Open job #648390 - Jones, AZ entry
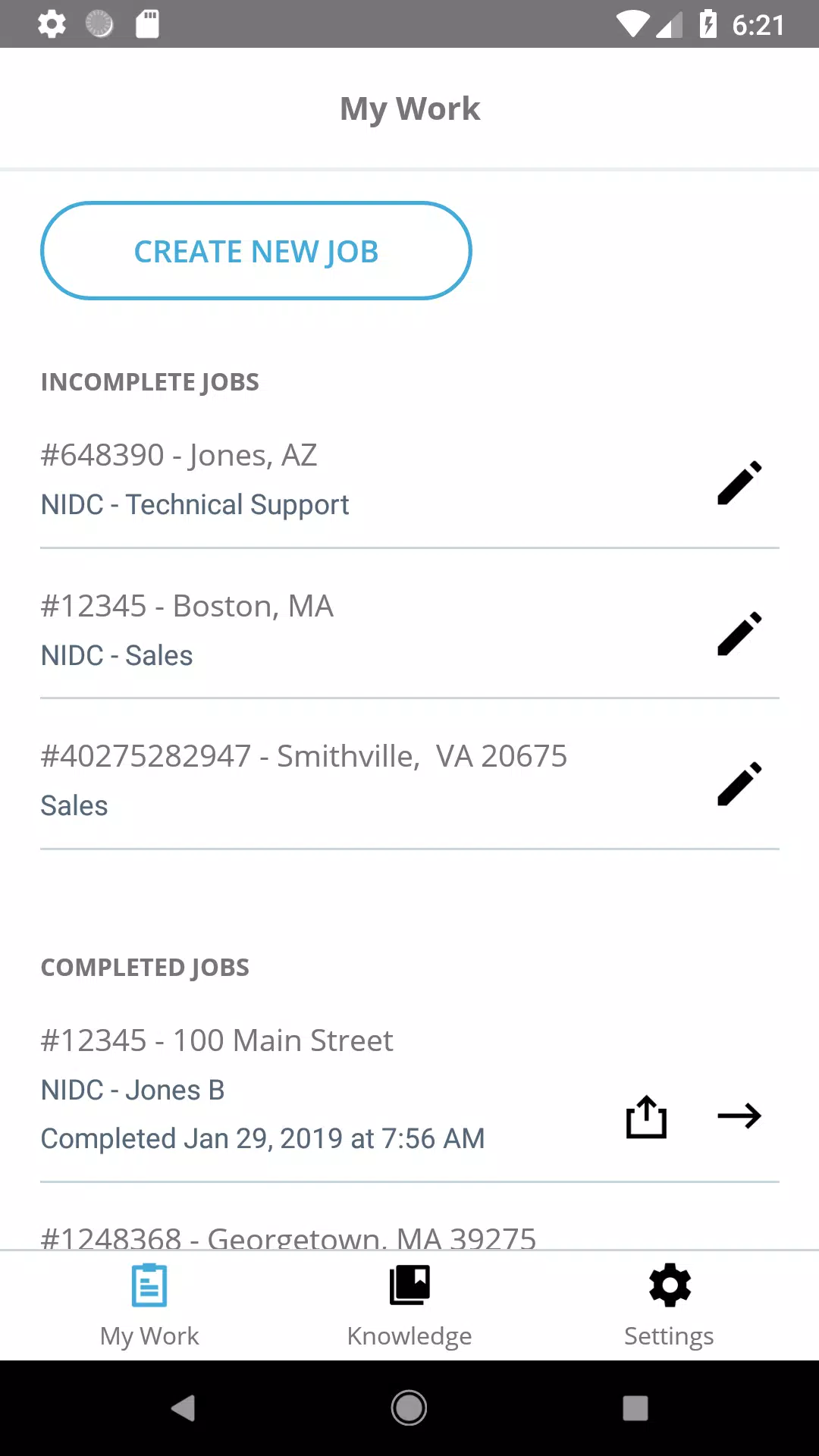Image resolution: width=819 pixels, height=1456 pixels. (x=303, y=479)
